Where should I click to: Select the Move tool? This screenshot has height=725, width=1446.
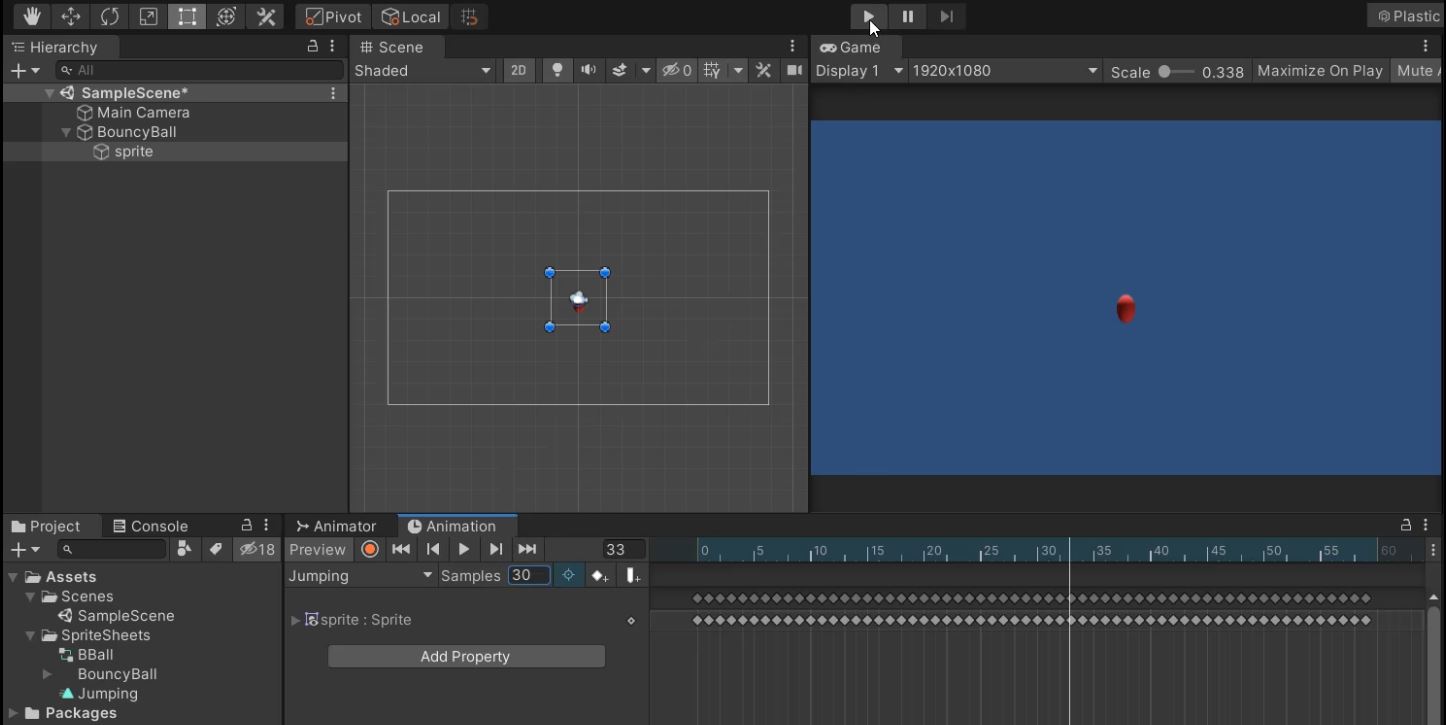71,17
